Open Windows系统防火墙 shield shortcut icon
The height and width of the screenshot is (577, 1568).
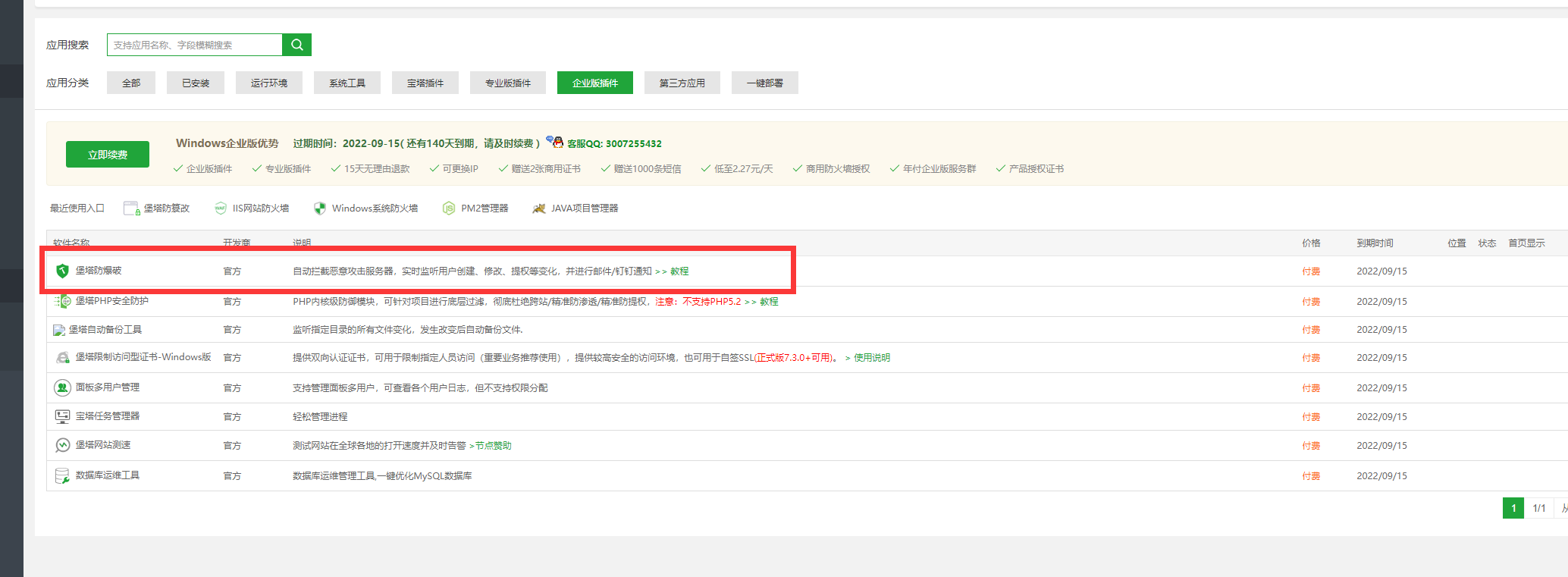(320, 209)
